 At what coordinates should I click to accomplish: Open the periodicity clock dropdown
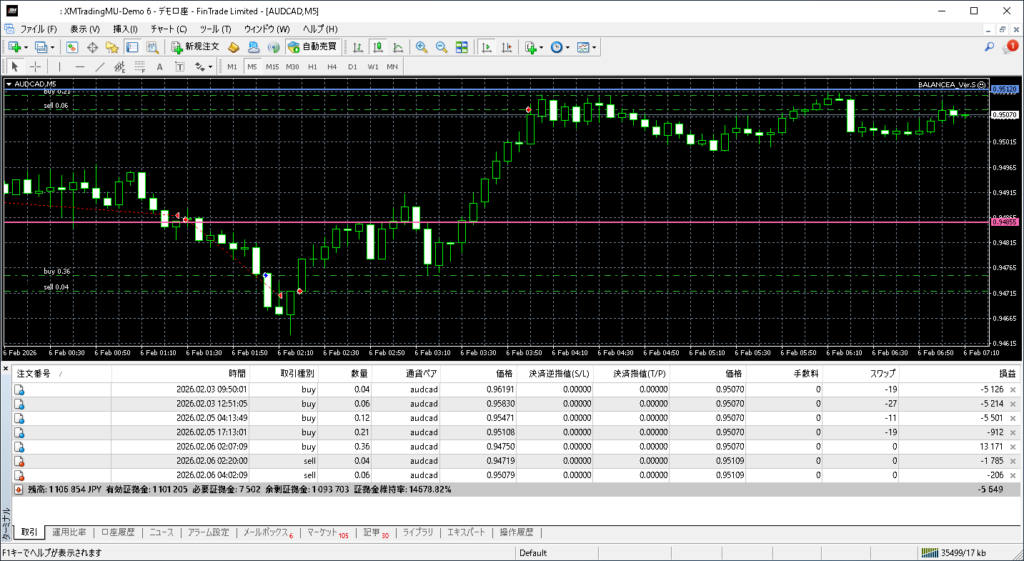point(567,47)
